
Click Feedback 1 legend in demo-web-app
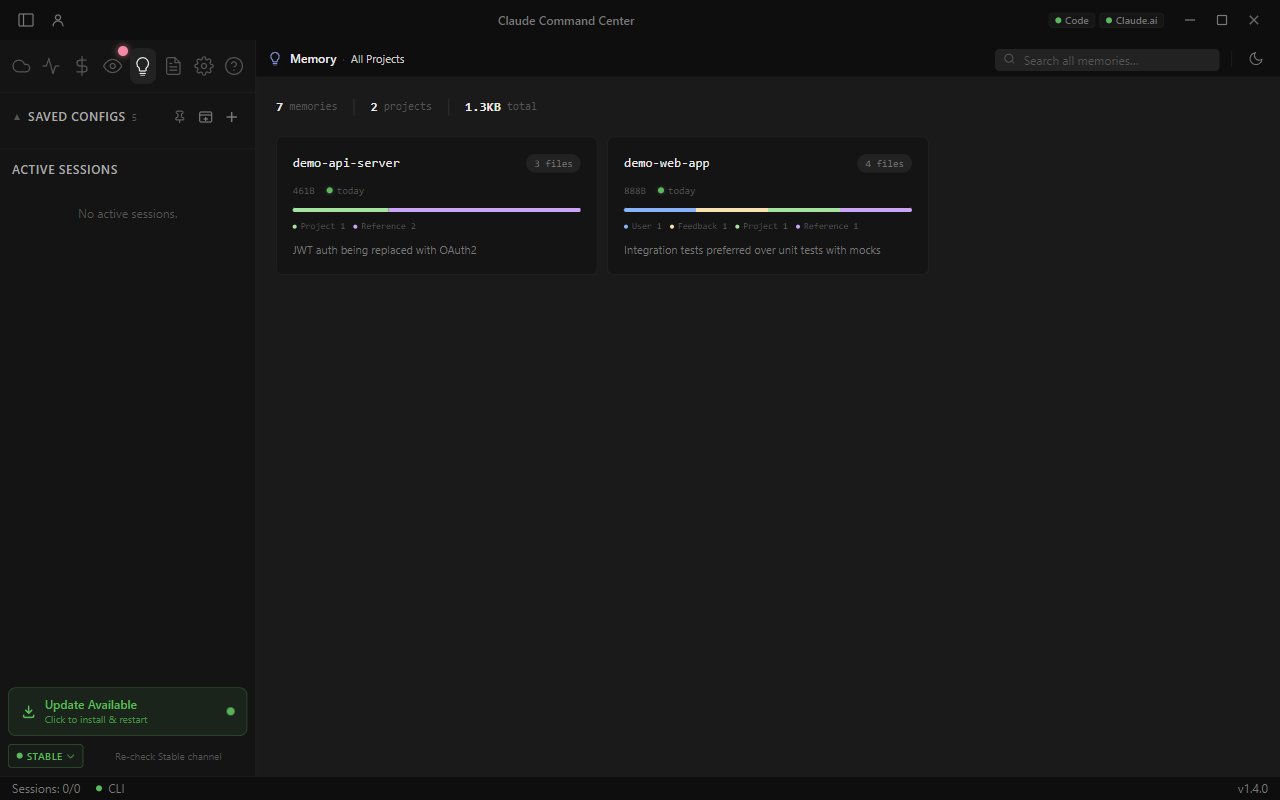pyautogui.click(x=698, y=227)
